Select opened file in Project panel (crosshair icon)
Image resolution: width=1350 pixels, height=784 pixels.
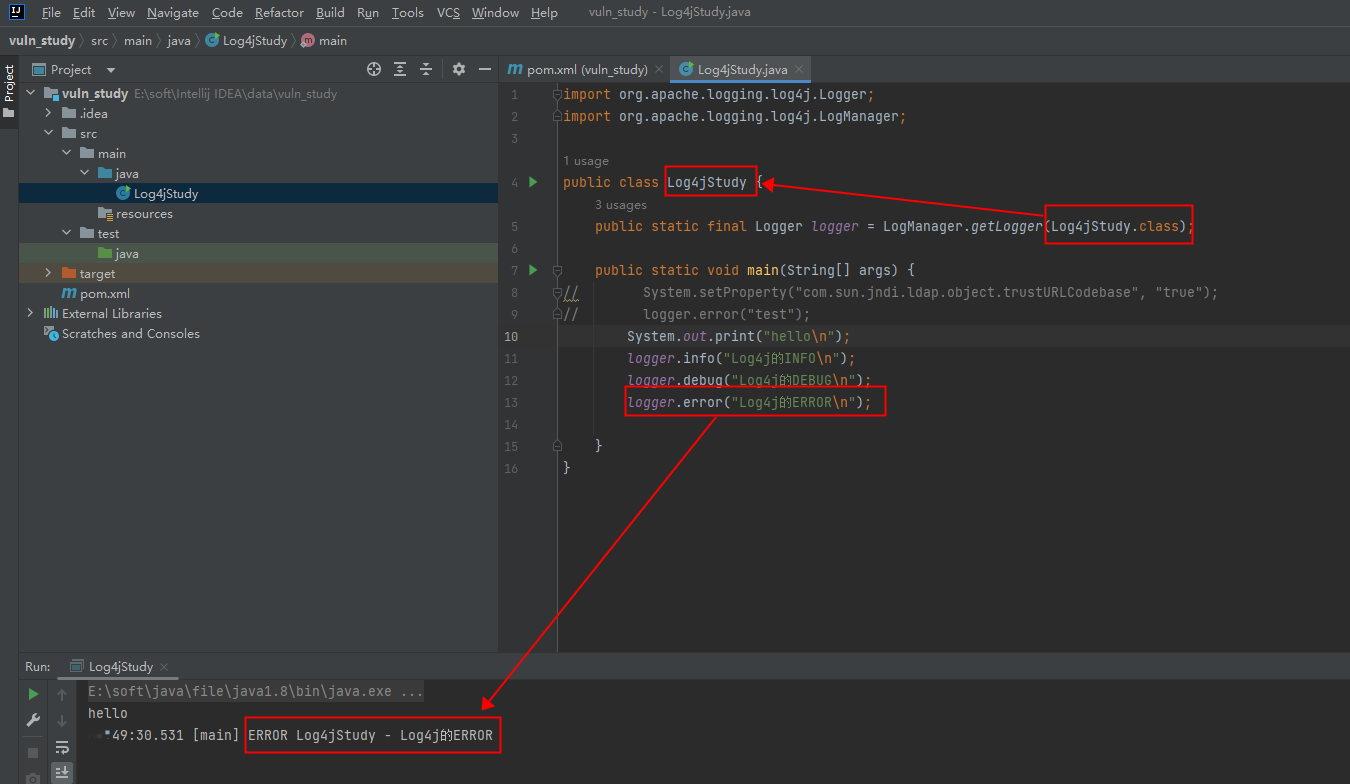[374, 69]
